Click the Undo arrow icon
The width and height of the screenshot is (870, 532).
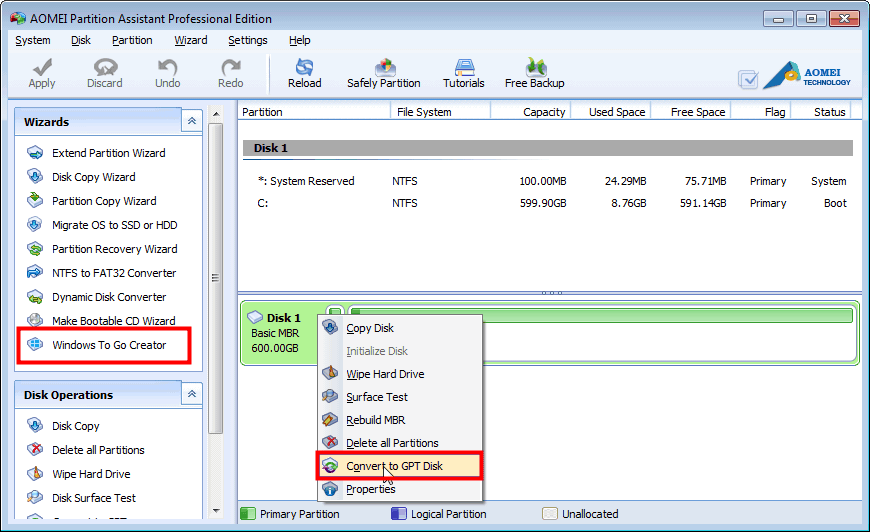point(167,67)
